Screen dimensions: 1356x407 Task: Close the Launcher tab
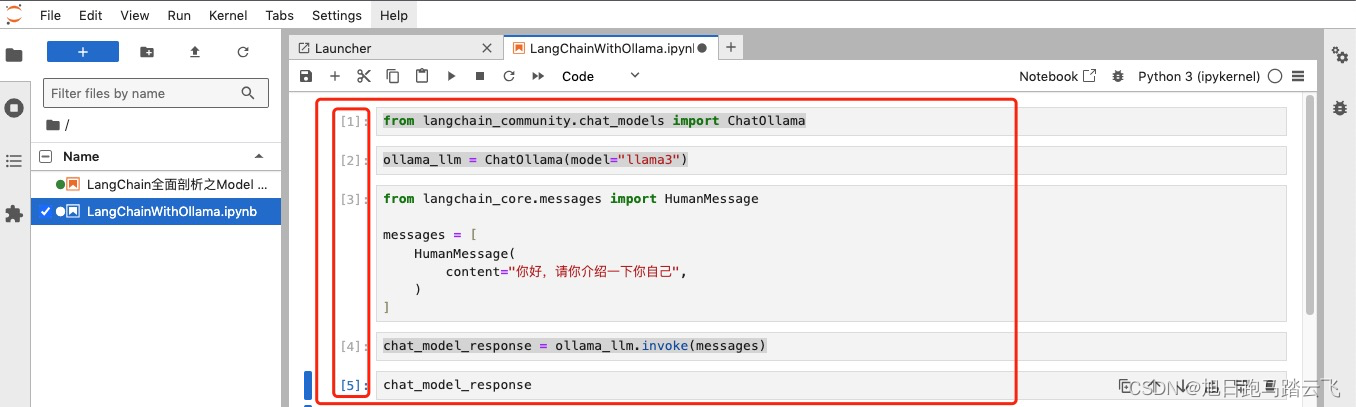(x=487, y=48)
